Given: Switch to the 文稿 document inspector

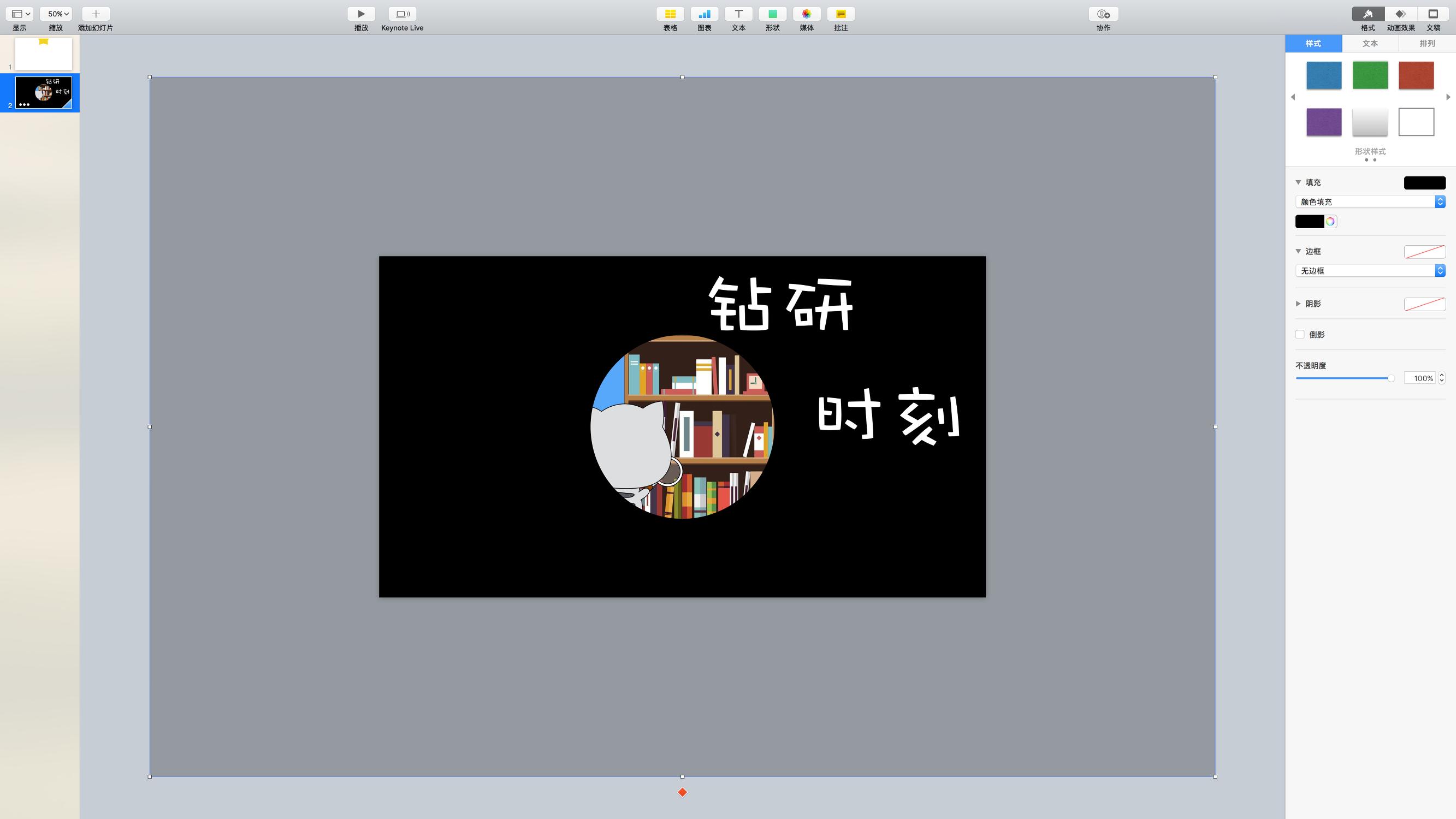Looking at the screenshot, I should click(x=1433, y=14).
